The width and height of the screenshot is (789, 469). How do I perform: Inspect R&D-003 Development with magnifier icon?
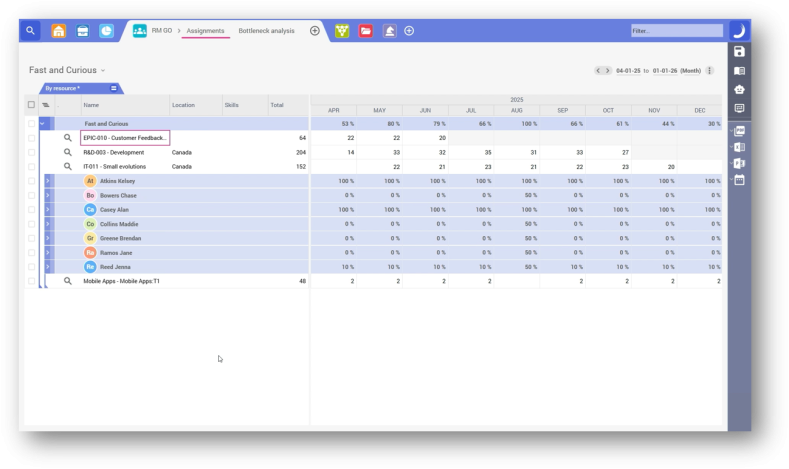(x=67, y=152)
